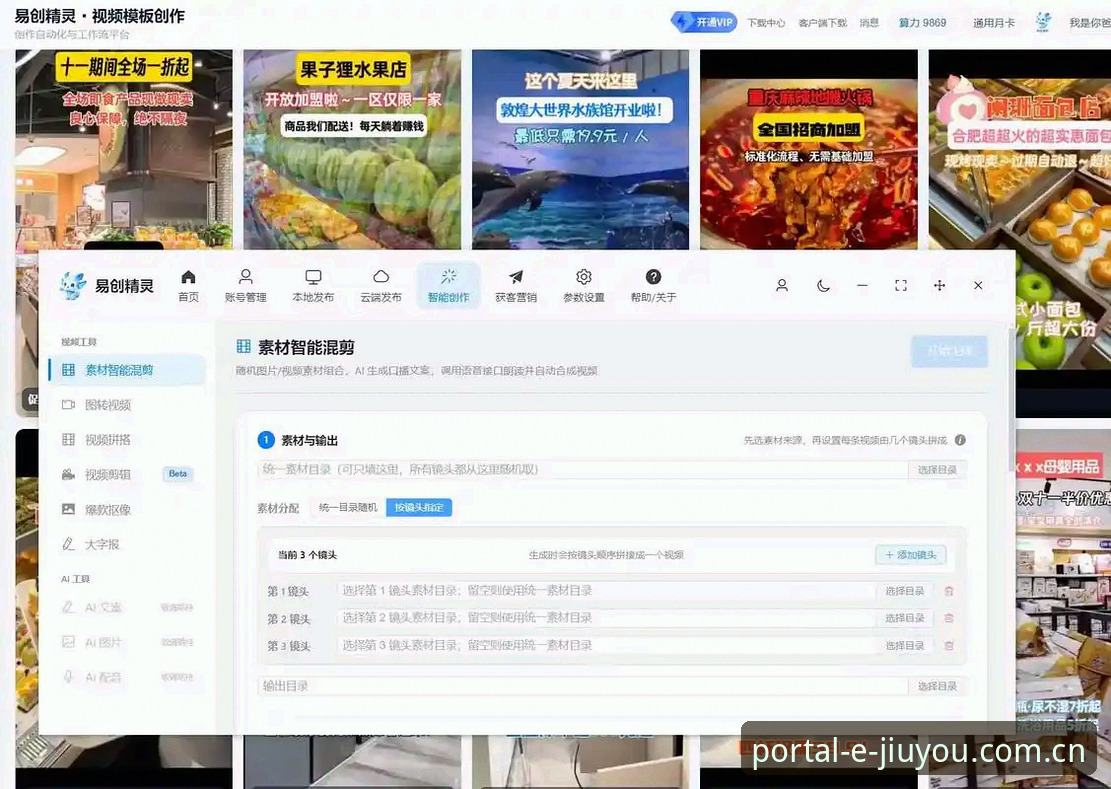1111x789 pixels.
Task: Click the 易创精灵 app logo
Action: tap(106, 285)
